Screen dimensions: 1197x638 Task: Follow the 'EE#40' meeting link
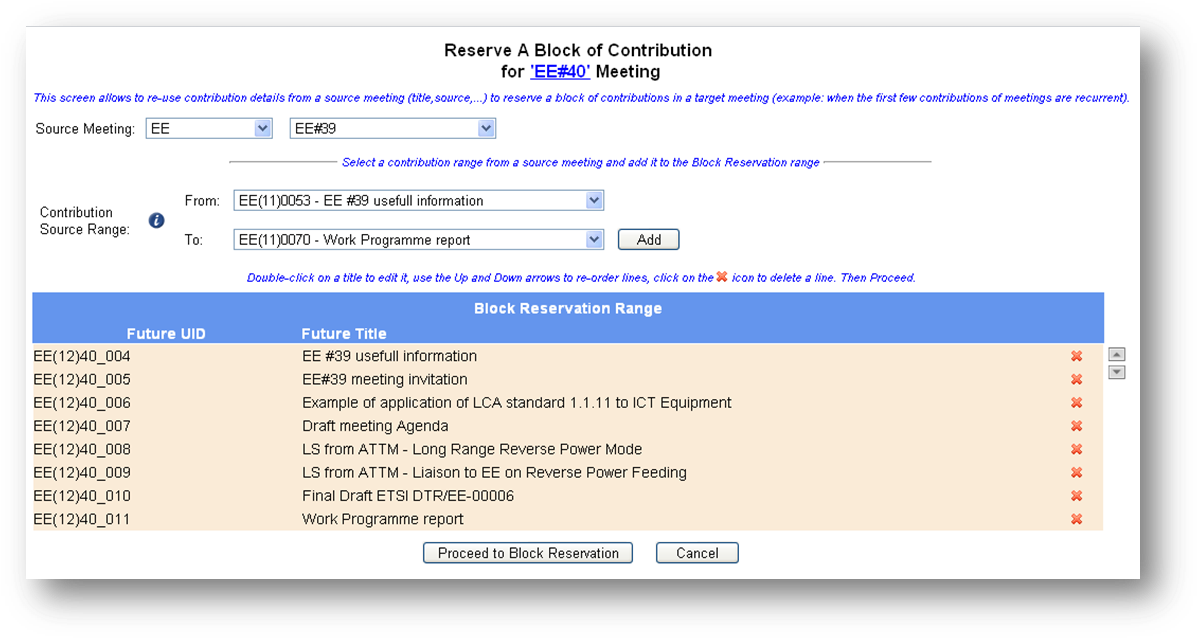pos(560,72)
